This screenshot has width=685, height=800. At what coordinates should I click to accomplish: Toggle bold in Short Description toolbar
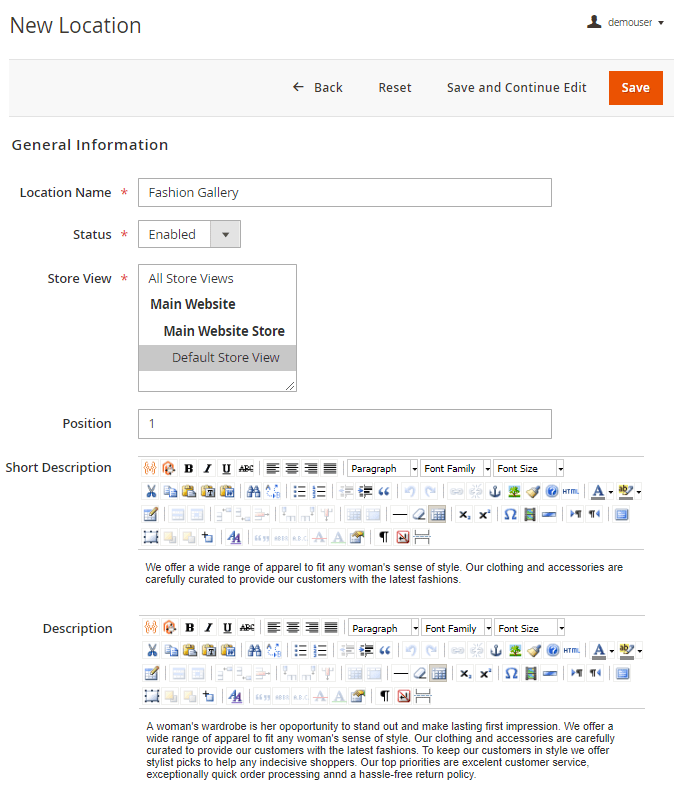(x=189, y=468)
